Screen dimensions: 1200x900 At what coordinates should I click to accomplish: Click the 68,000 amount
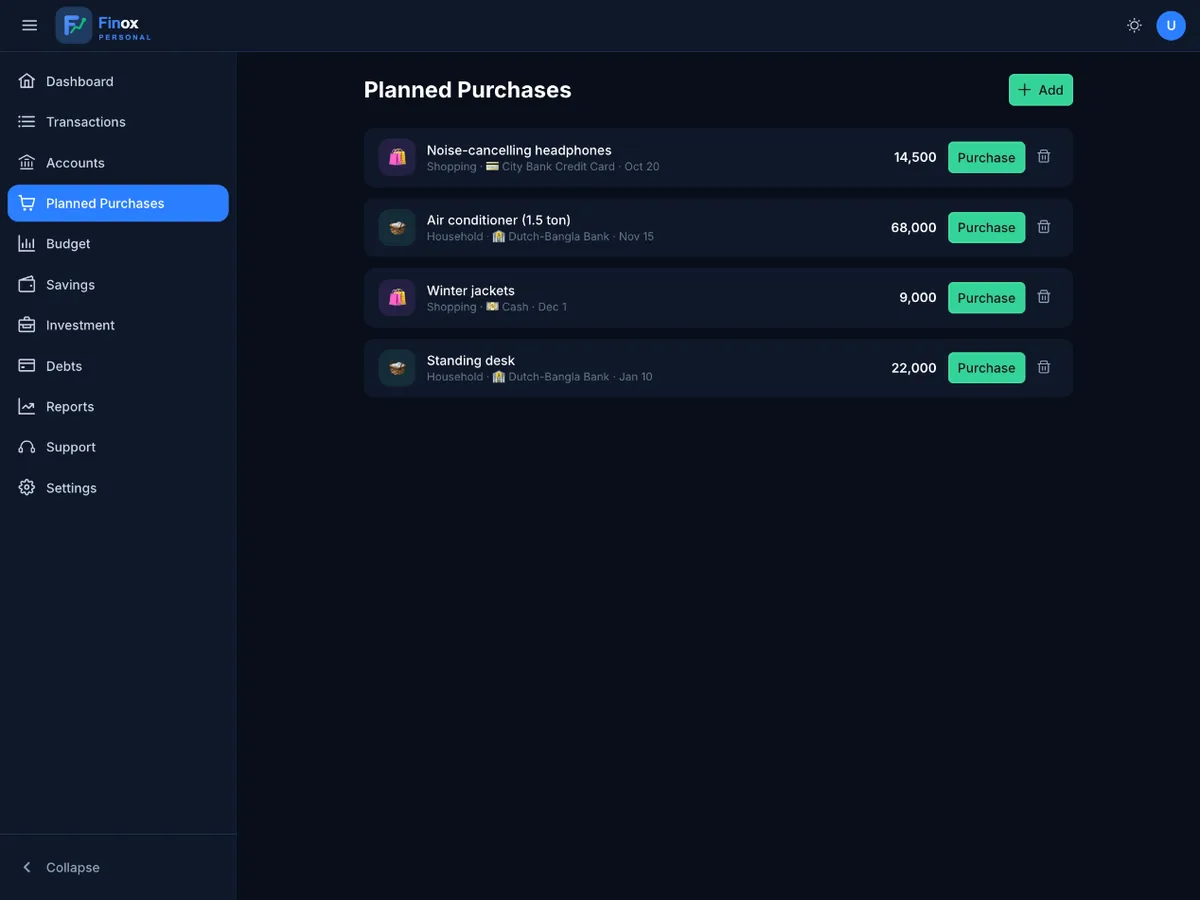(914, 227)
